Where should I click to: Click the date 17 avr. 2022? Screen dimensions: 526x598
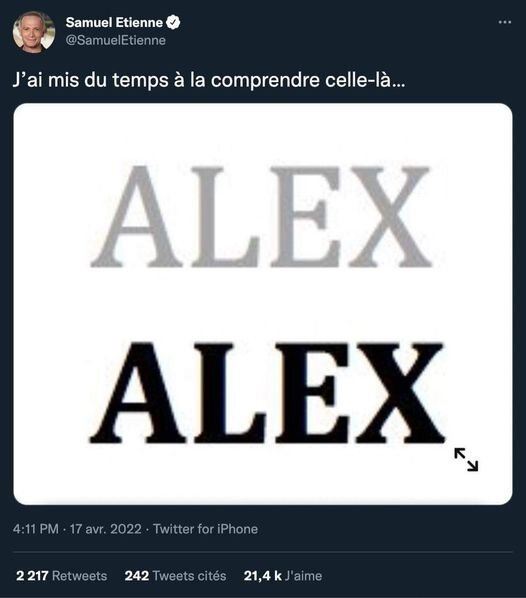[106, 529]
